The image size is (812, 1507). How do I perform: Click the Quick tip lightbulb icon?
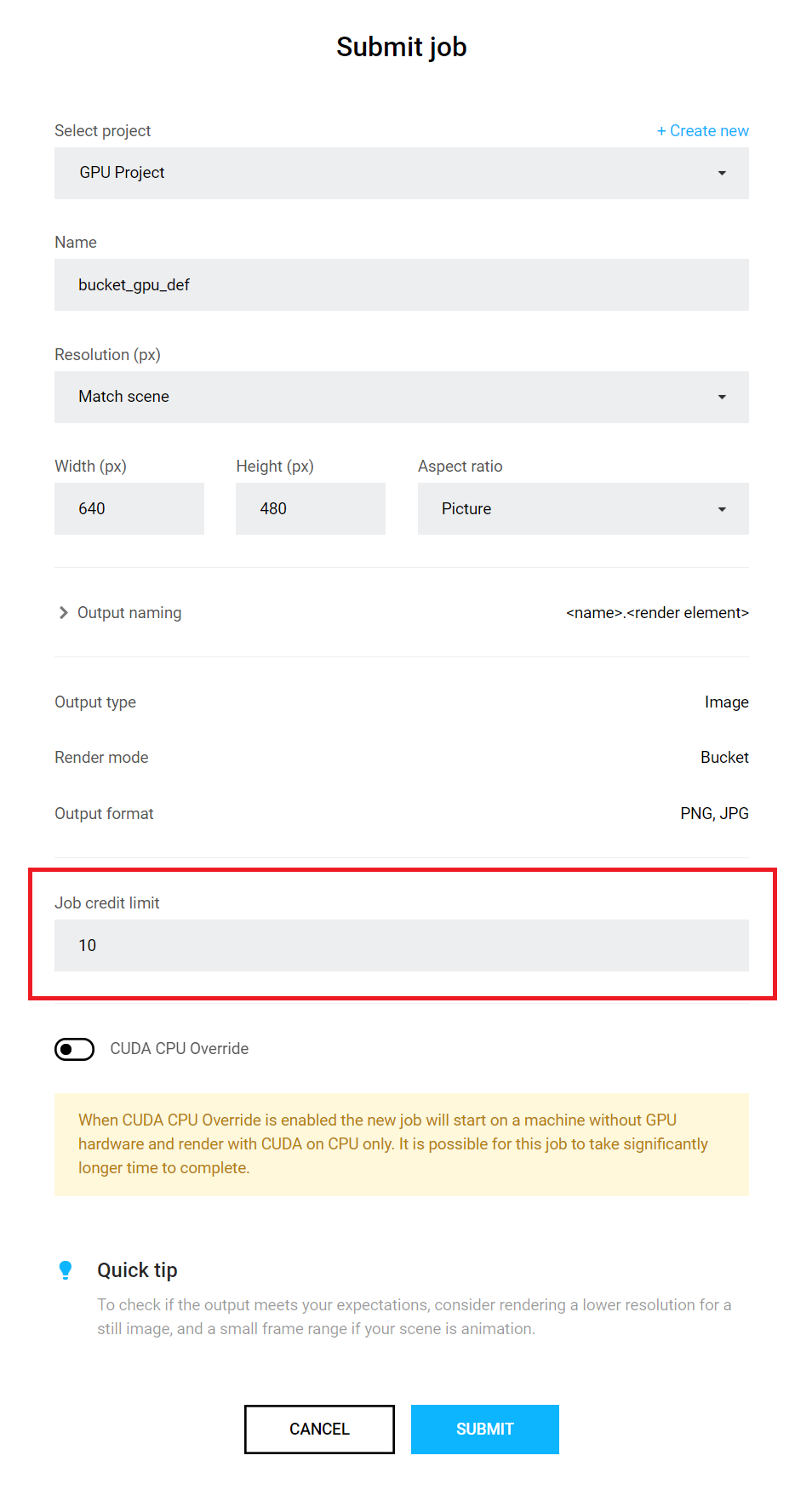point(66,1270)
